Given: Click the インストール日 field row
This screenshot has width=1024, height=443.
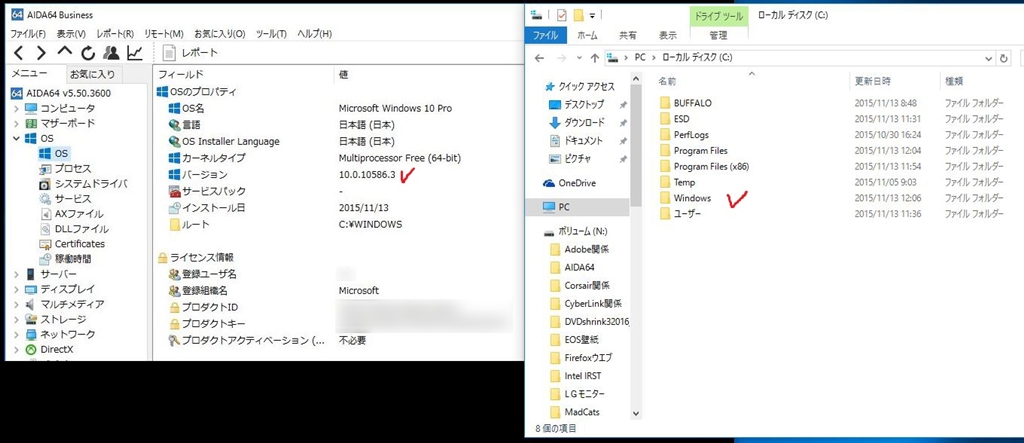Looking at the screenshot, I should [338, 208].
